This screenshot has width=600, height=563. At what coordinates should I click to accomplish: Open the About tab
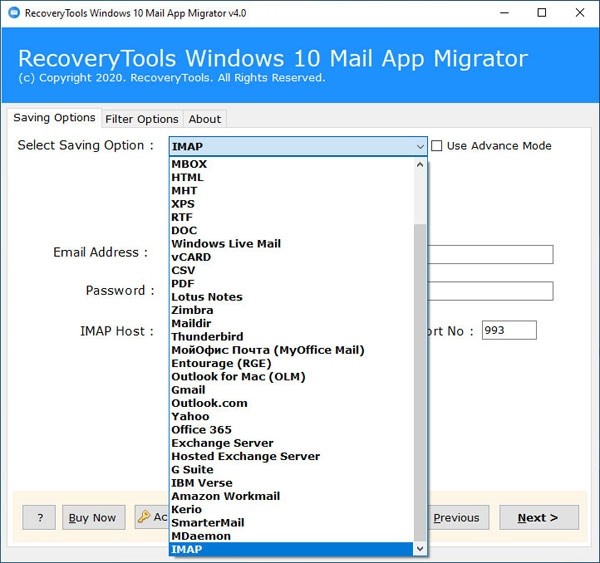click(x=205, y=119)
